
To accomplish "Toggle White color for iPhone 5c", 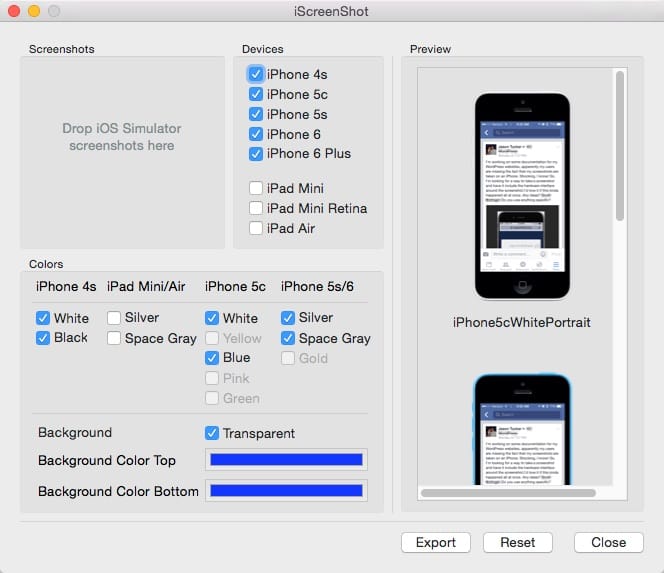I will pos(212,318).
